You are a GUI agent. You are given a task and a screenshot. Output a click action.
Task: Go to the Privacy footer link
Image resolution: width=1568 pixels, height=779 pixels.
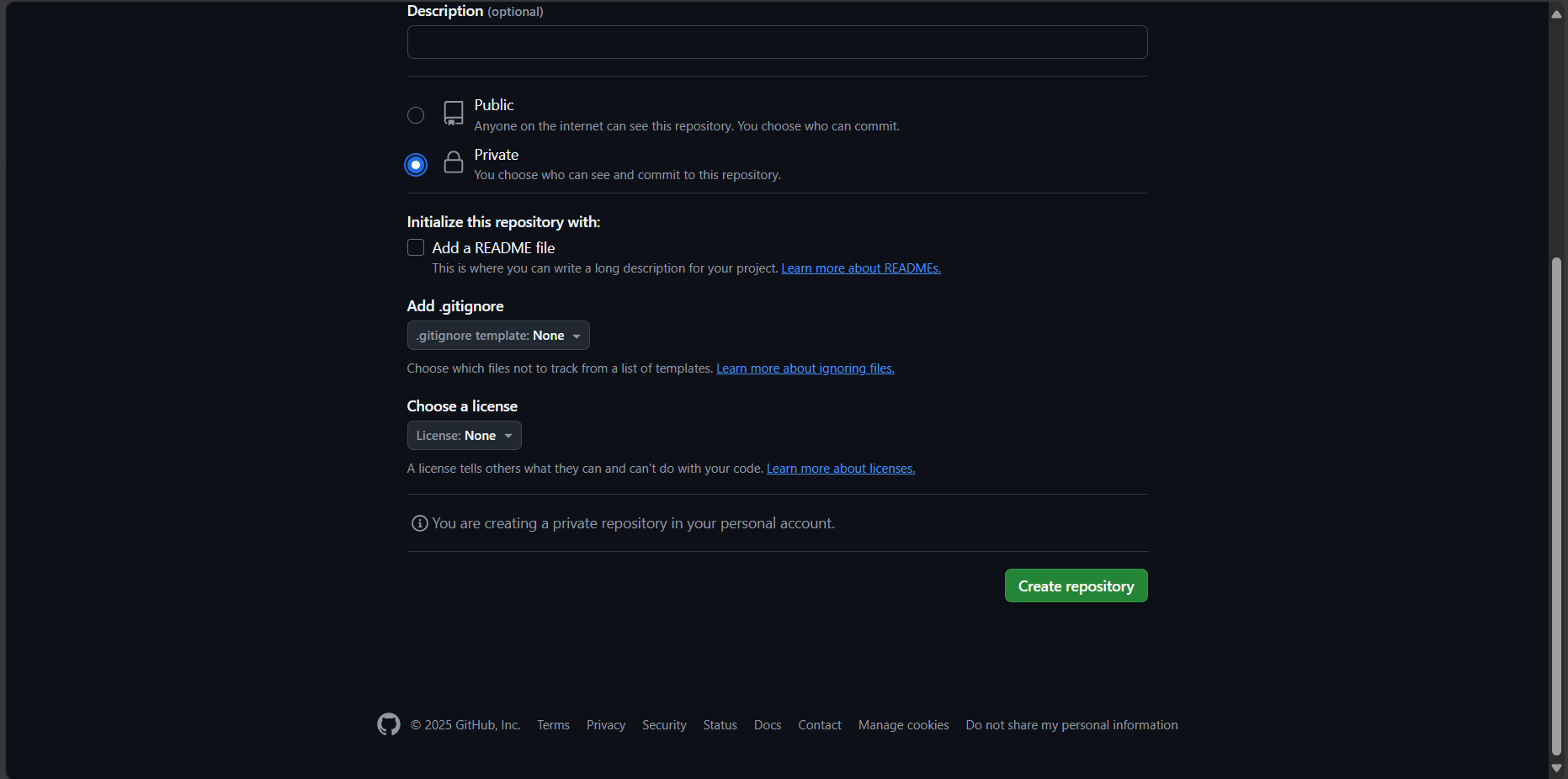coord(605,725)
